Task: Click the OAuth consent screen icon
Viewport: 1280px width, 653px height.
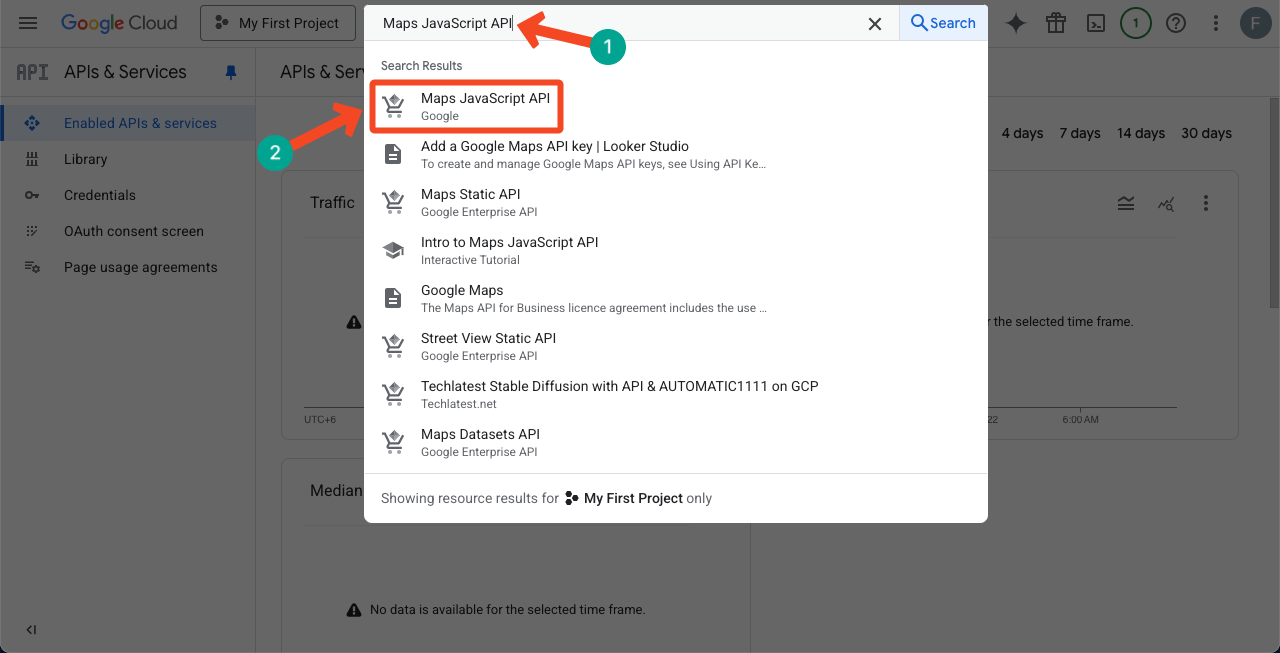Action: click(32, 231)
